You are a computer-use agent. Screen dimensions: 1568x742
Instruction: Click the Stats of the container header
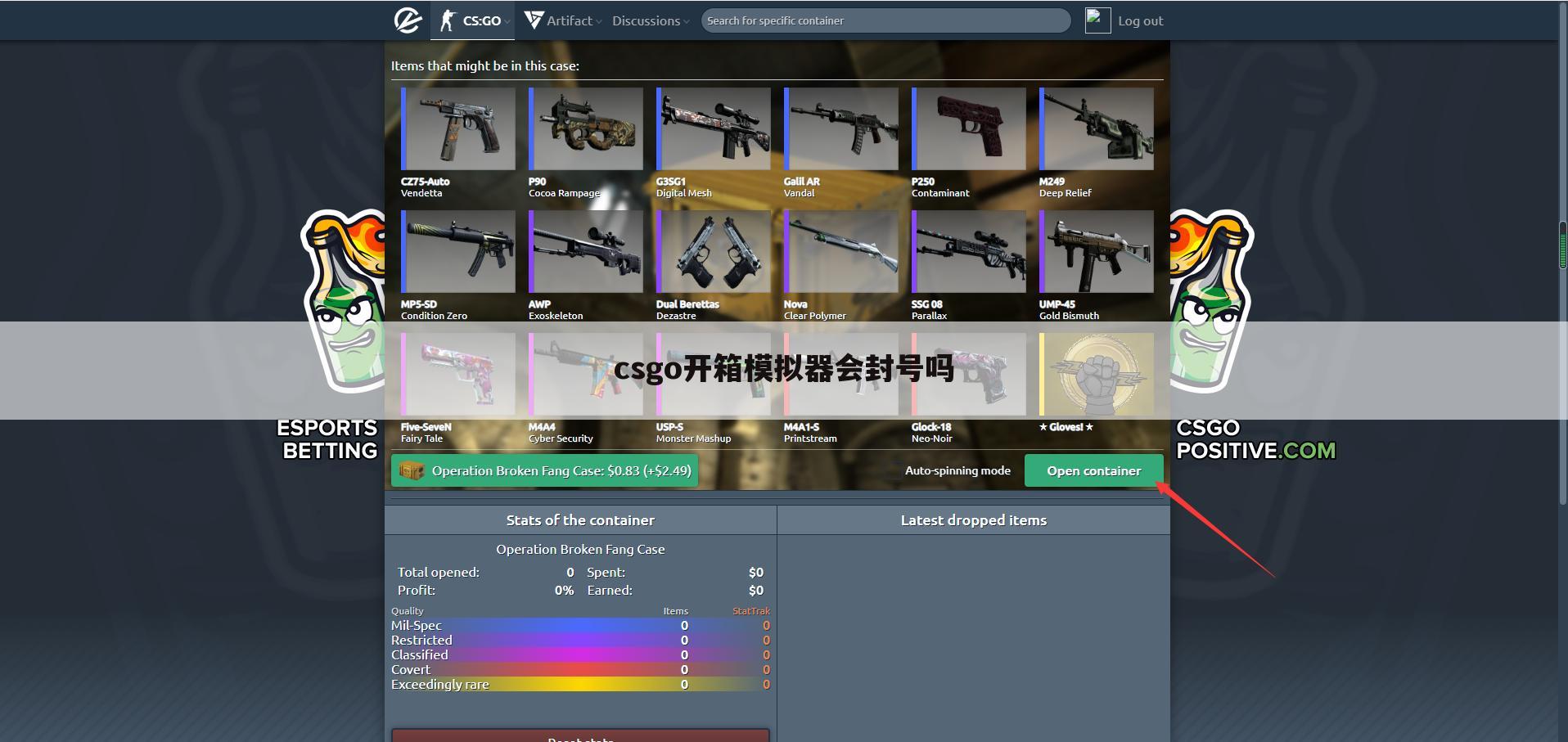[x=580, y=520]
